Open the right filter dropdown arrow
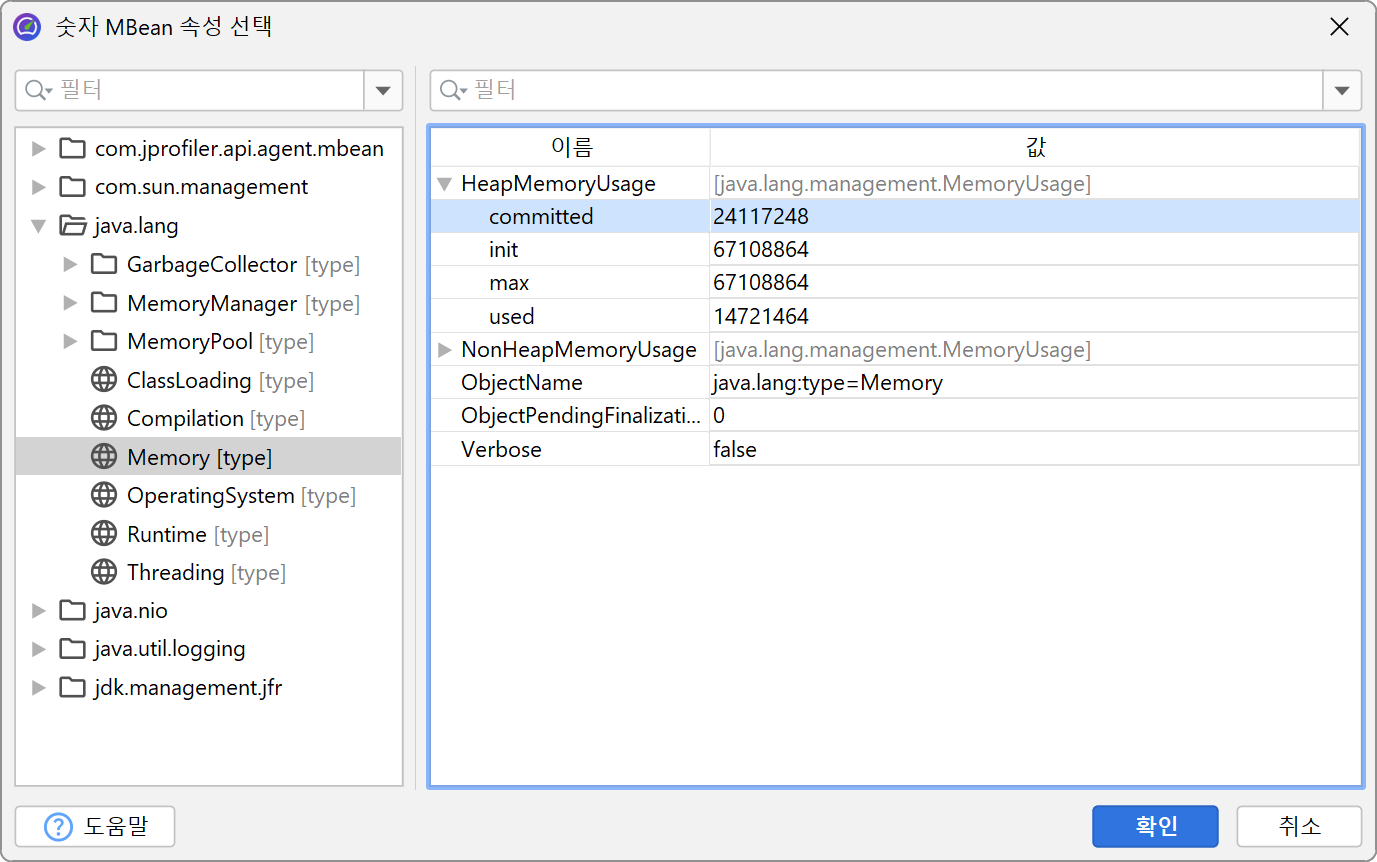The width and height of the screenshot is (1377, 862). tap(1341, 91)
